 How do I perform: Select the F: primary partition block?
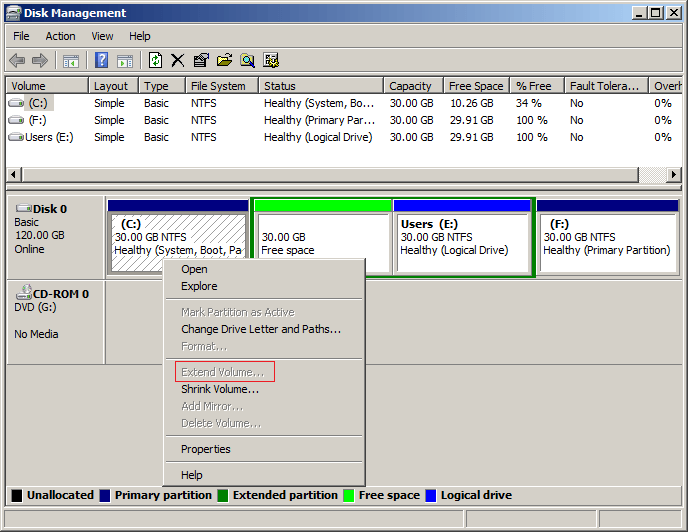pos(607,240)
